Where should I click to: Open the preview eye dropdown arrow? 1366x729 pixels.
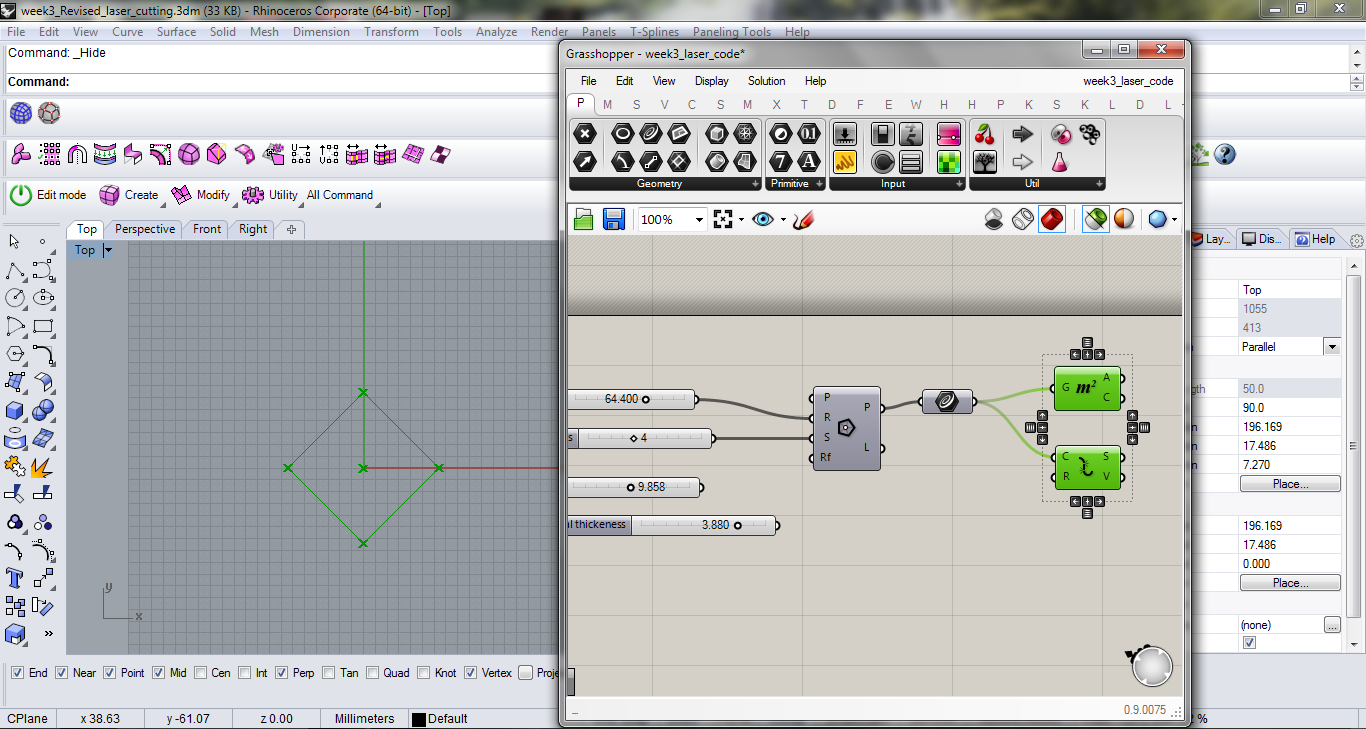[782, 219]
